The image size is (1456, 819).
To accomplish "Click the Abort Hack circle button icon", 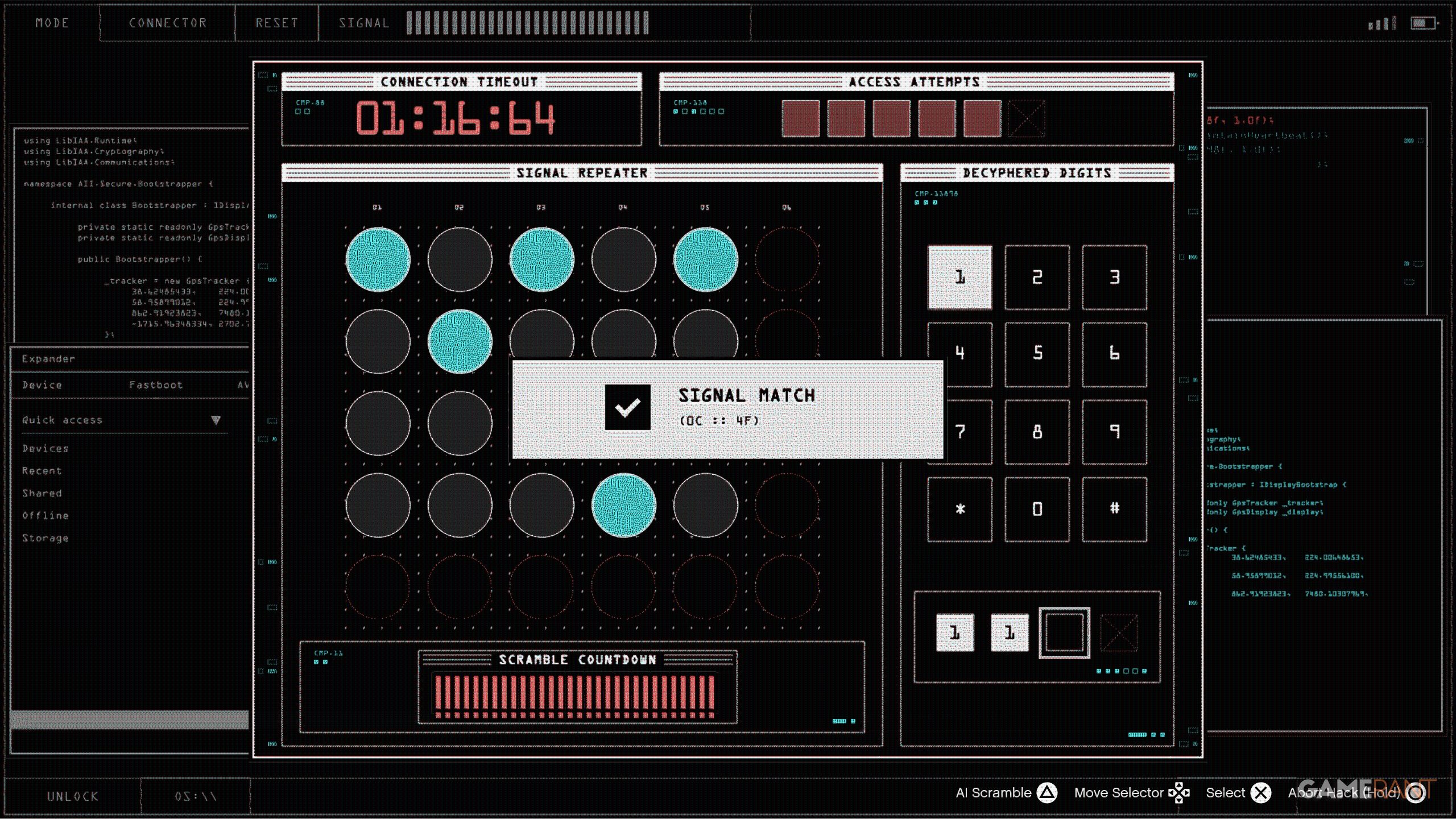I will 1416,793.
